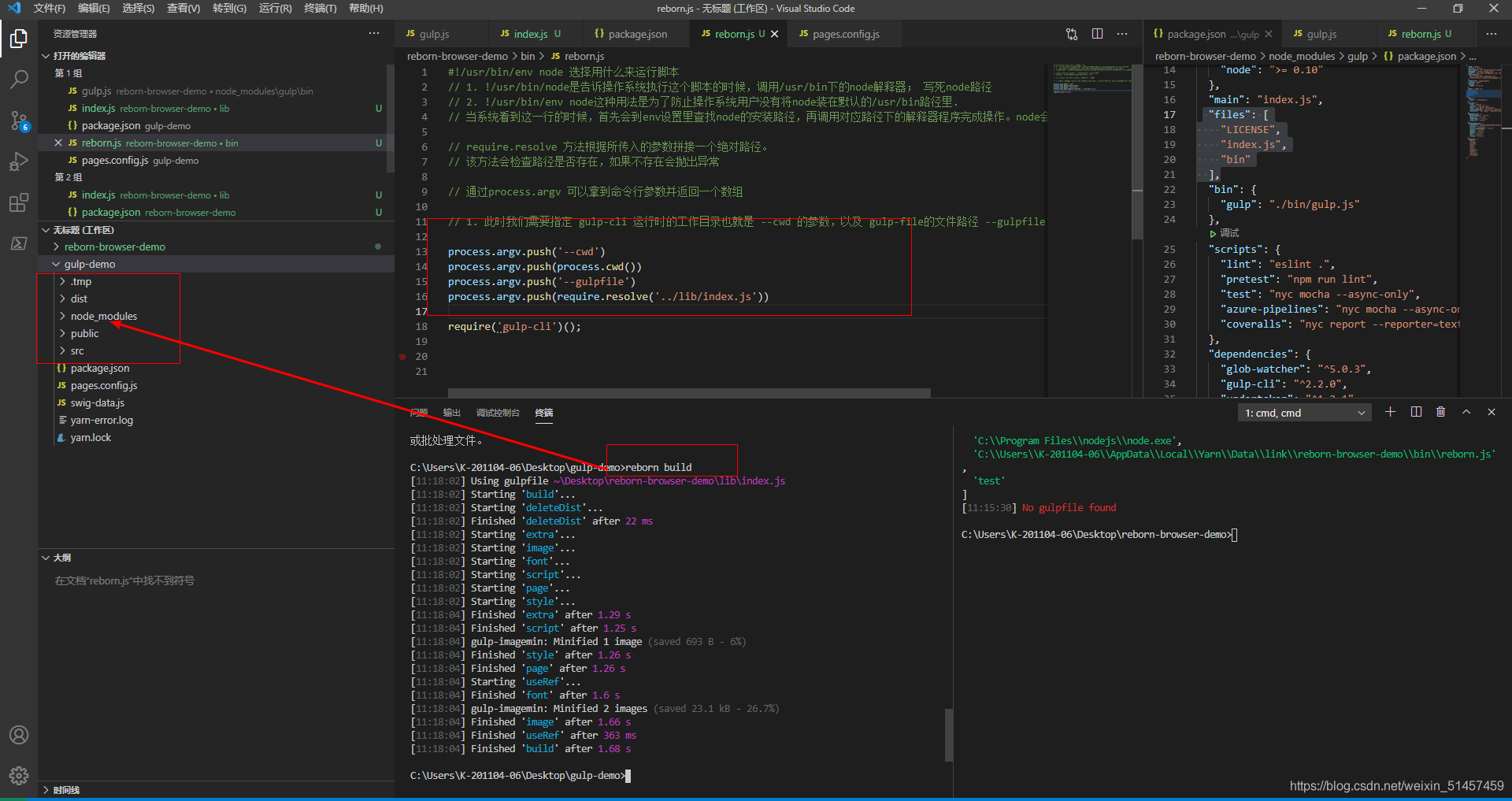Click node_modules breadcrumb in right editor
1512x801 pixels.
[x=1301, y=57]
